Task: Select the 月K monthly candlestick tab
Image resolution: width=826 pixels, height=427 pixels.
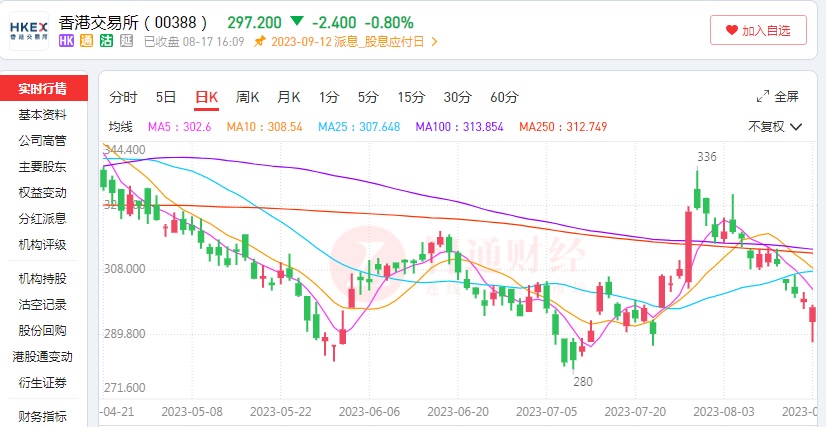Action: [x=288, y=97]
